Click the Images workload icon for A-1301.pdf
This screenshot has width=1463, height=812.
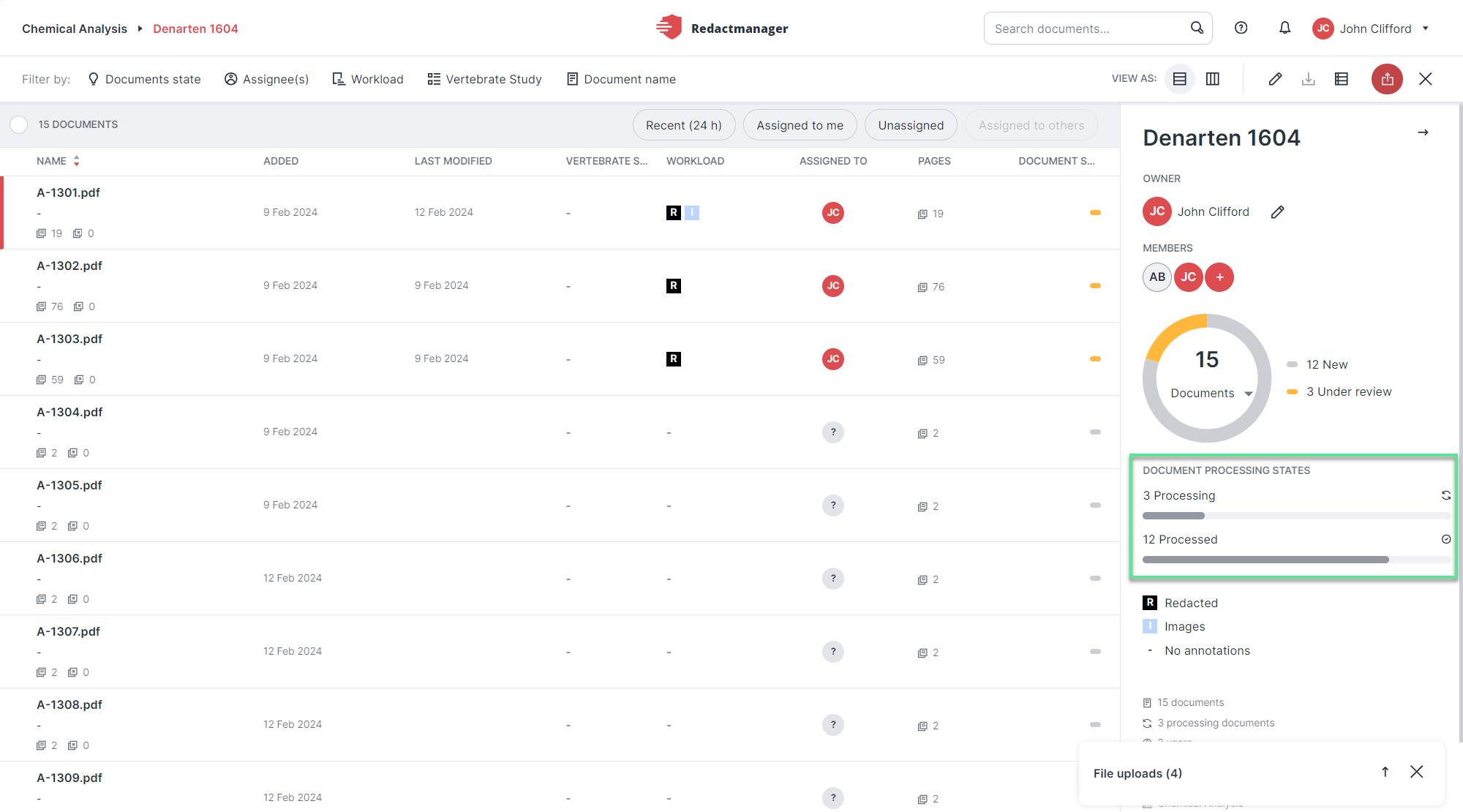coord(692,213)
